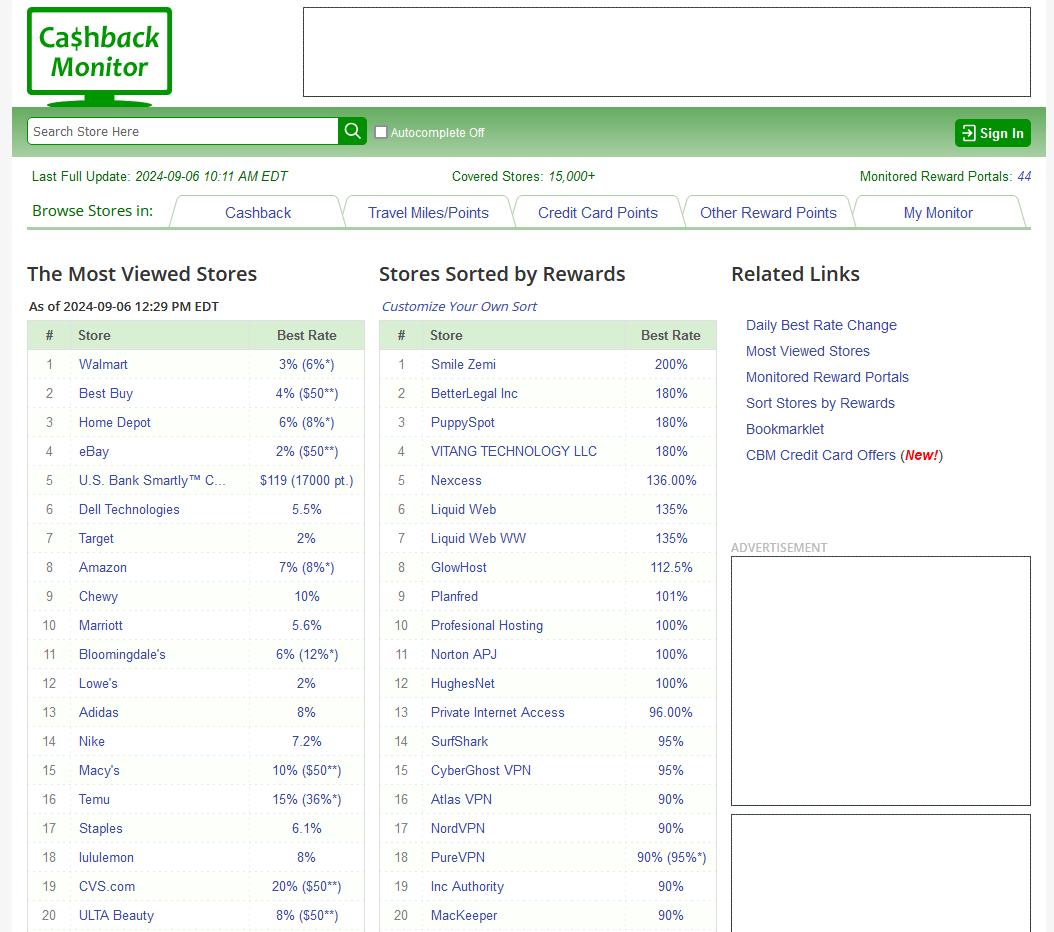Open the Bookmarklet link
The width and height of the screenshot is (1054, 932).
785,429
